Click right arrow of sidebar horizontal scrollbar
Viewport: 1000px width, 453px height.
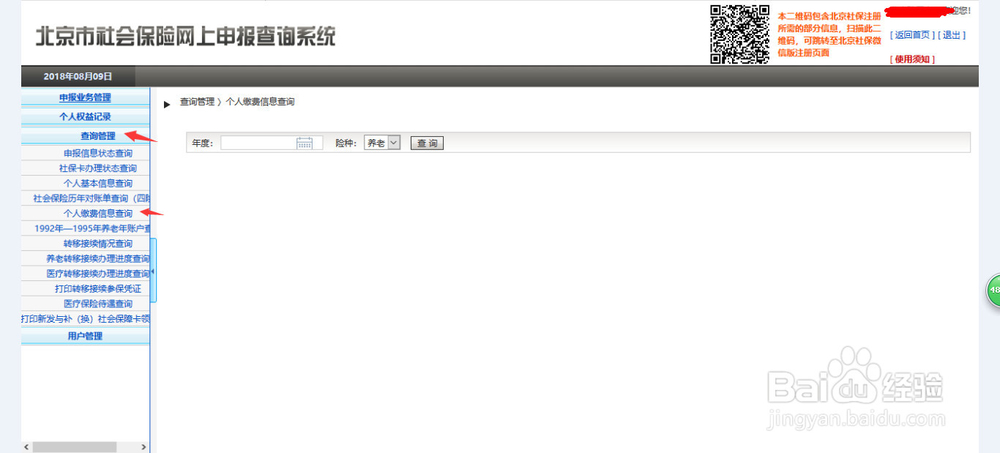[143, 447]
